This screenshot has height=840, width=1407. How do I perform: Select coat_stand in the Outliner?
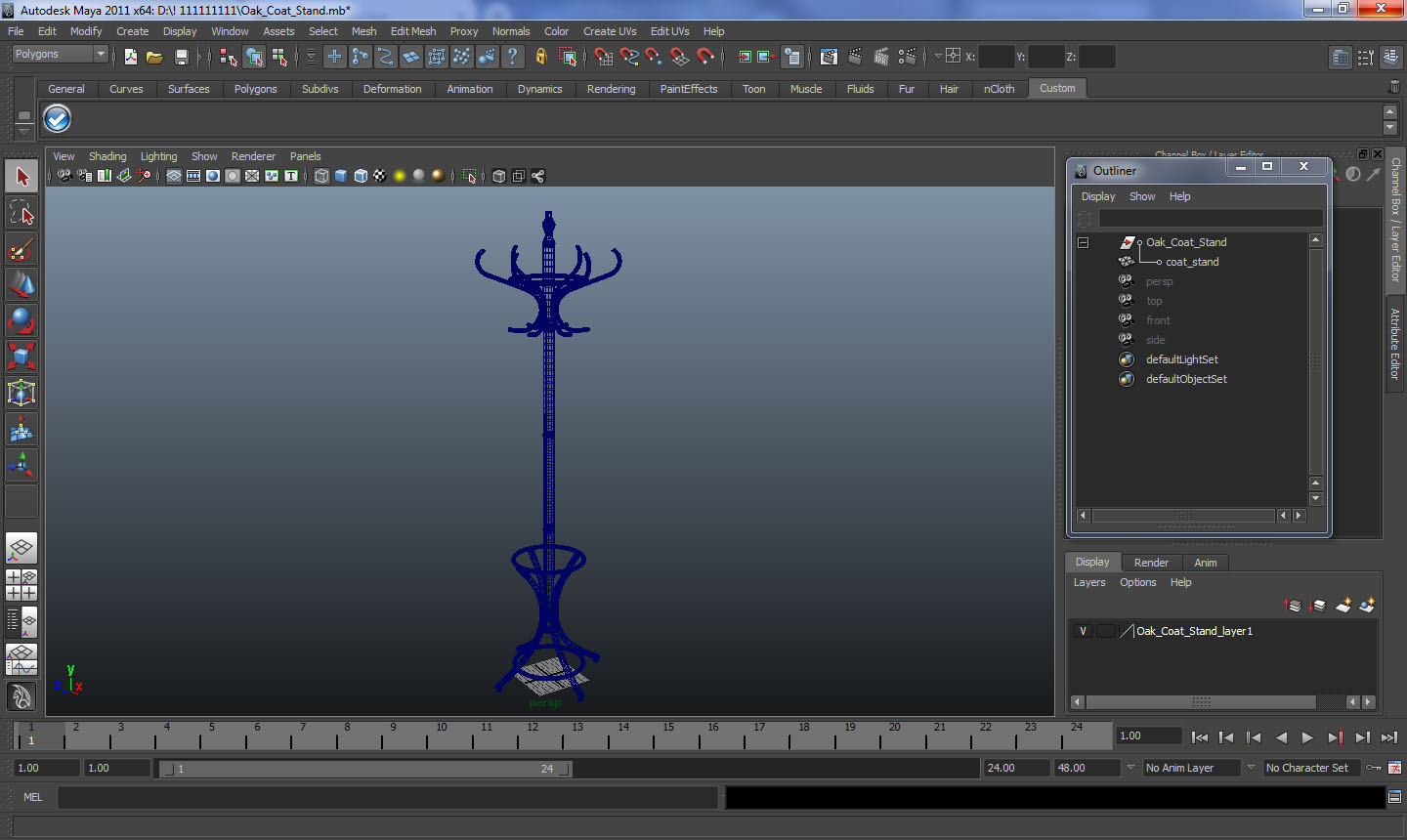pos(1192,262)
